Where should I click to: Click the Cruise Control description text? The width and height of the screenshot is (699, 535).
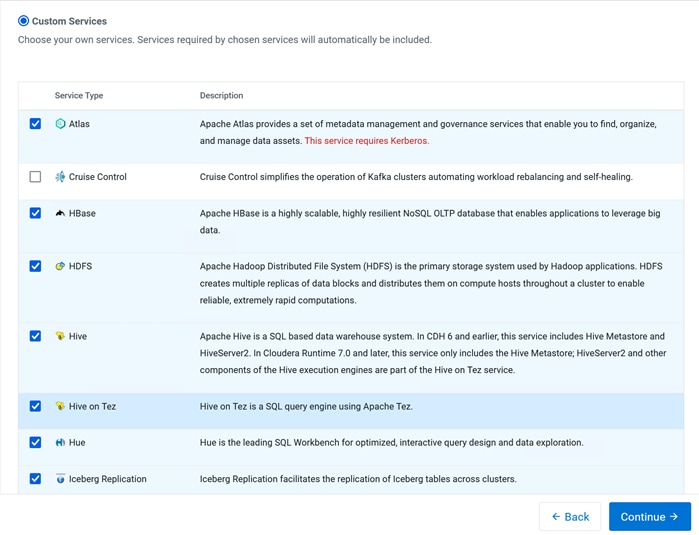(x=416, y=177)
